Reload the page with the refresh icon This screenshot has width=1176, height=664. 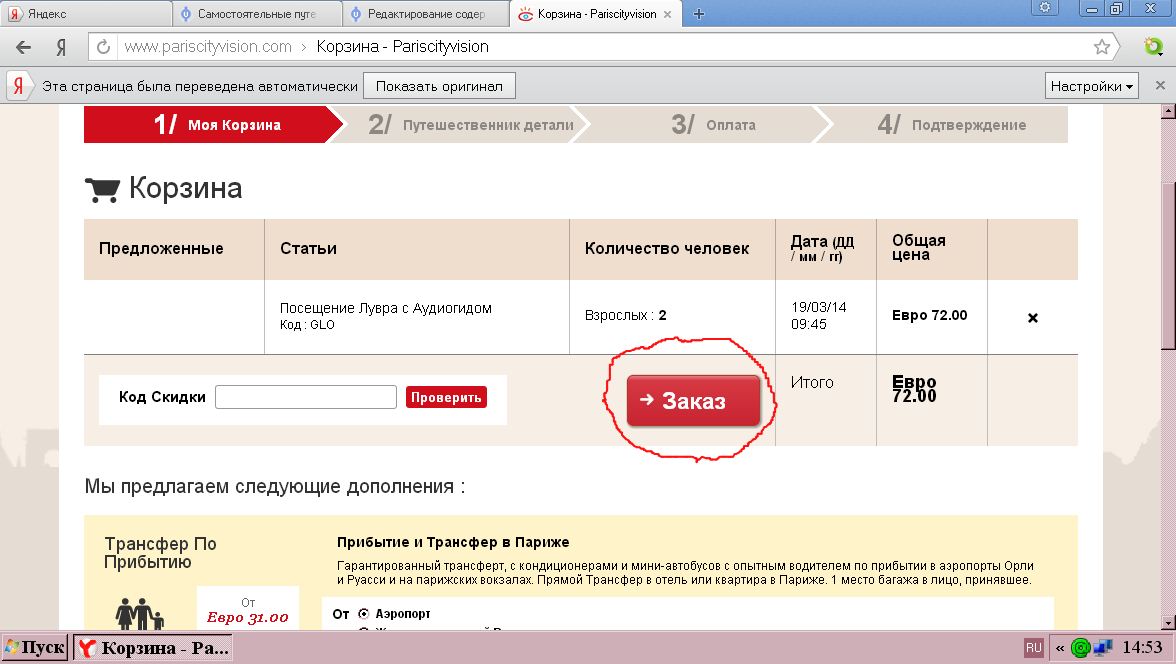pos(104,47)
